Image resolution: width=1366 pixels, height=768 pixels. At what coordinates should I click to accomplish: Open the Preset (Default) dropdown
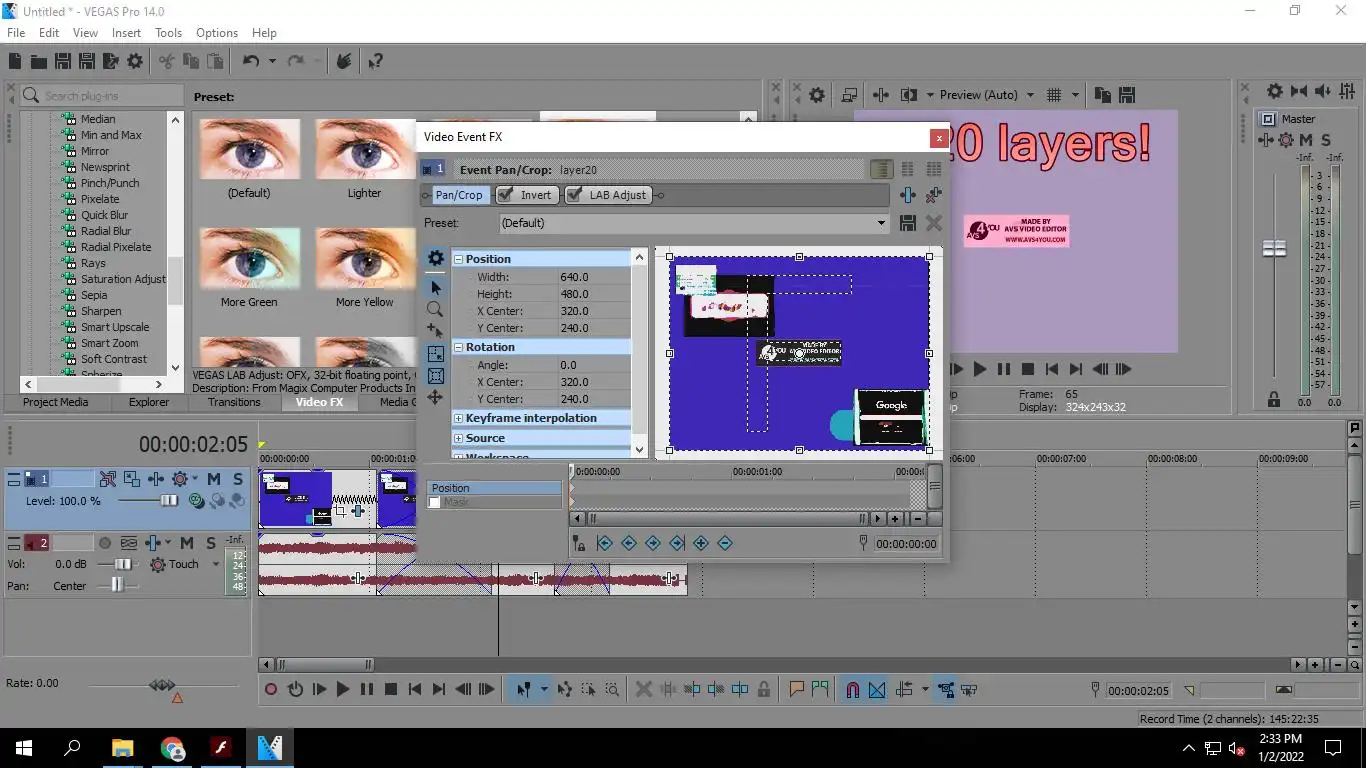coord(881,223)
